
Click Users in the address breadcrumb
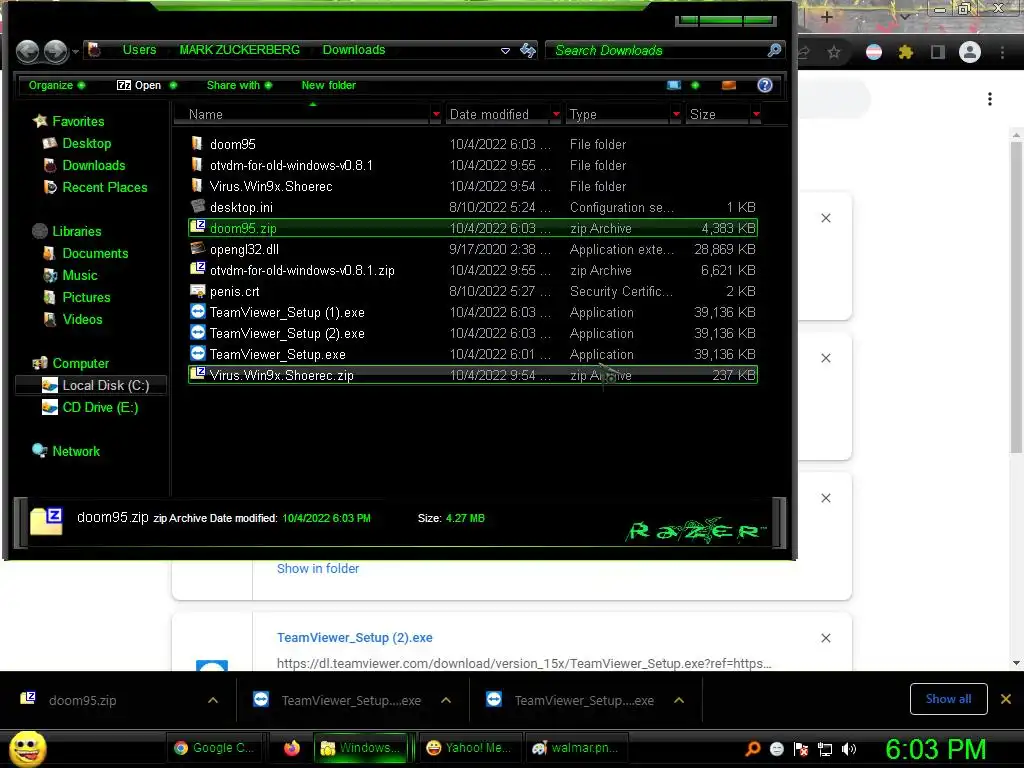[139, 50]
